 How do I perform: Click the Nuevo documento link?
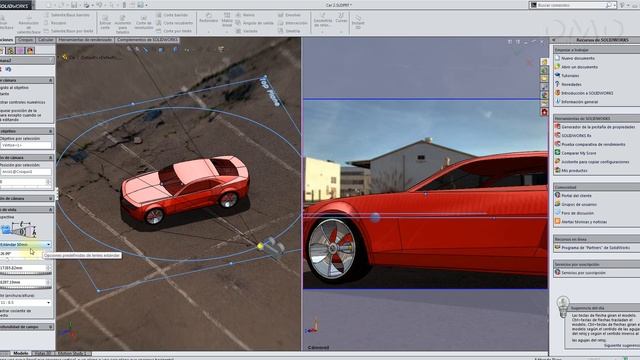pos(578,58)
